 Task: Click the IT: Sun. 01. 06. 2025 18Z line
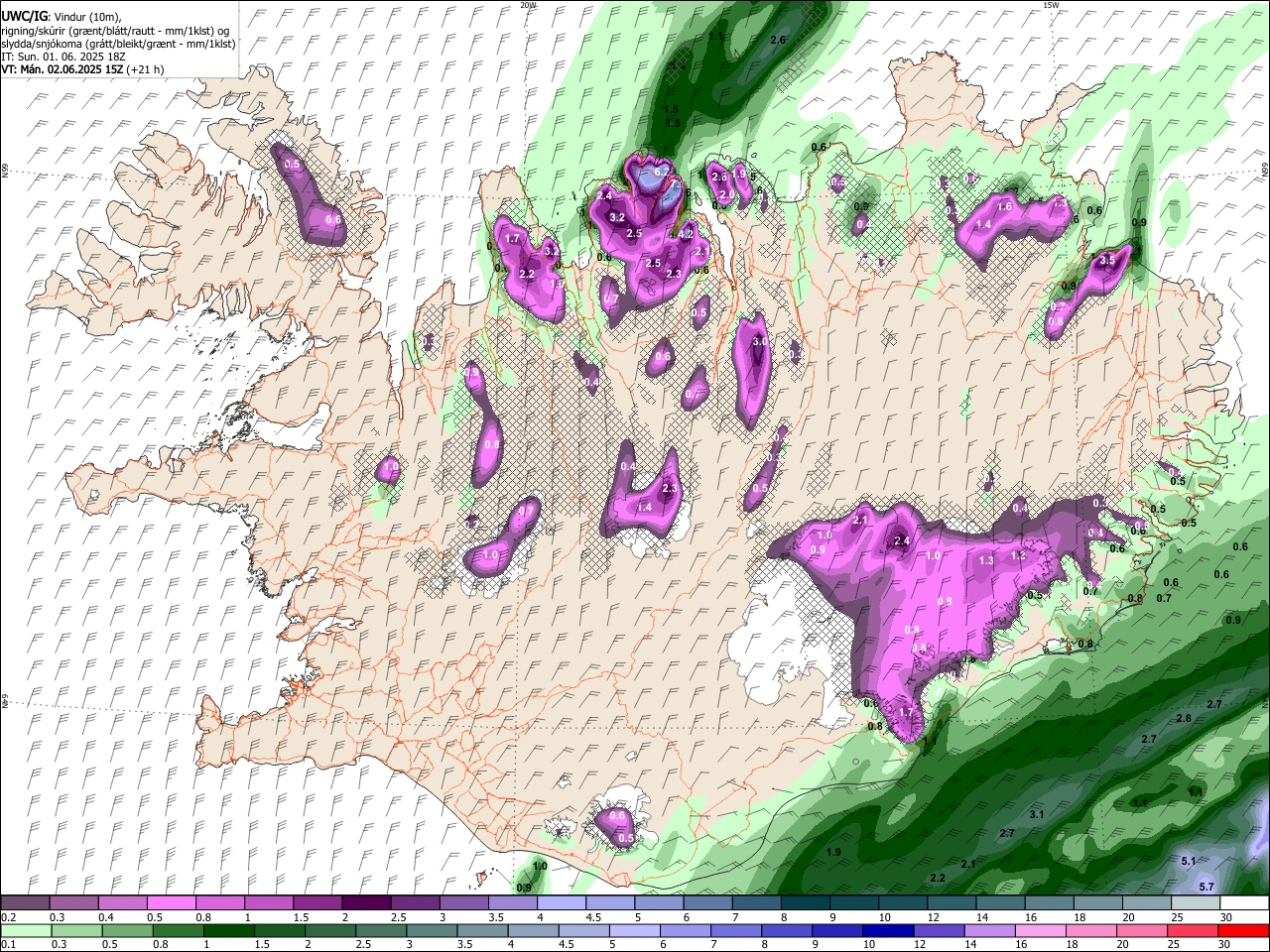pos(63,57)
